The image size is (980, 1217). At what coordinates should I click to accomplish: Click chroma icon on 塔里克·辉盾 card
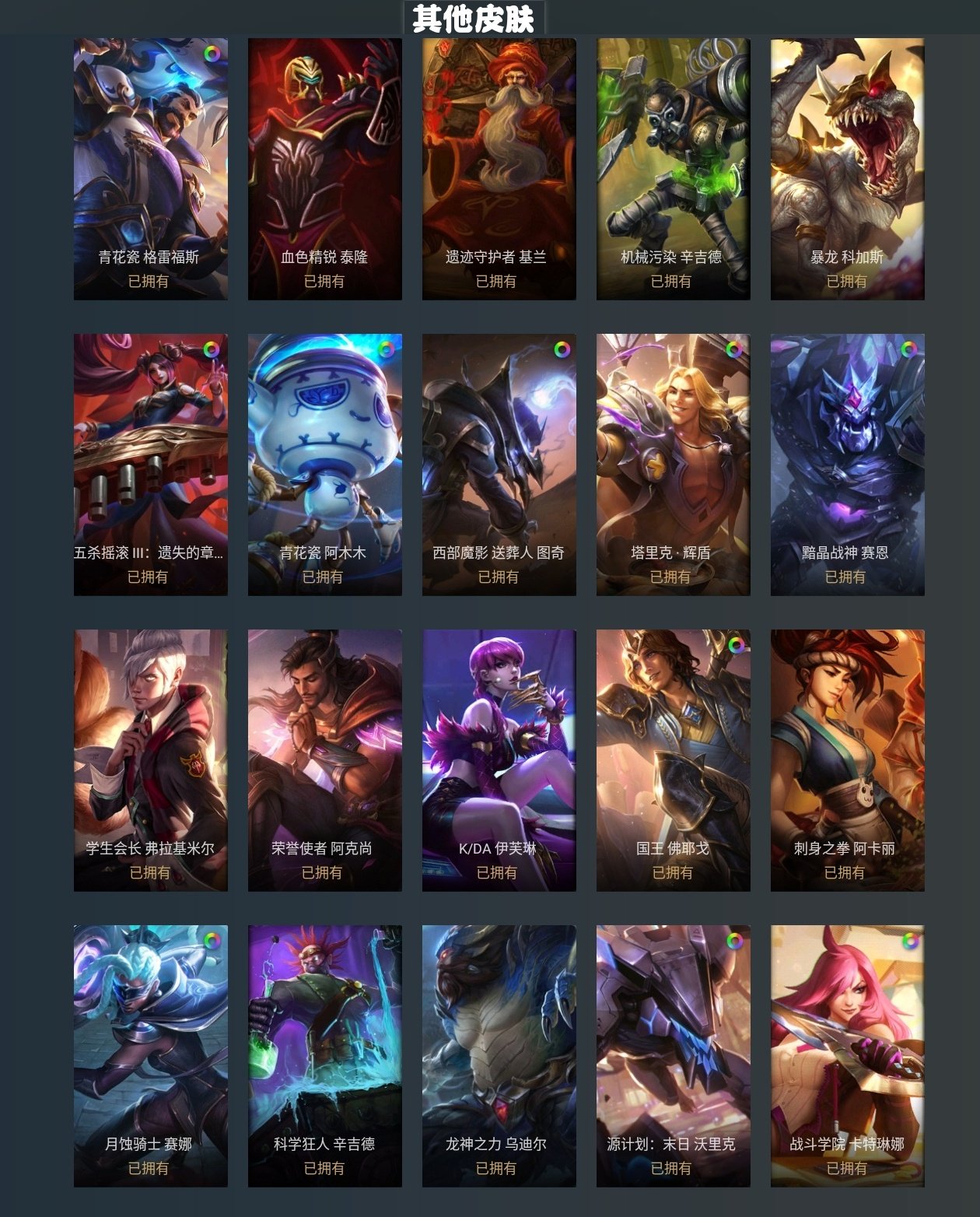pyautogui.click(x=734, y=349)
